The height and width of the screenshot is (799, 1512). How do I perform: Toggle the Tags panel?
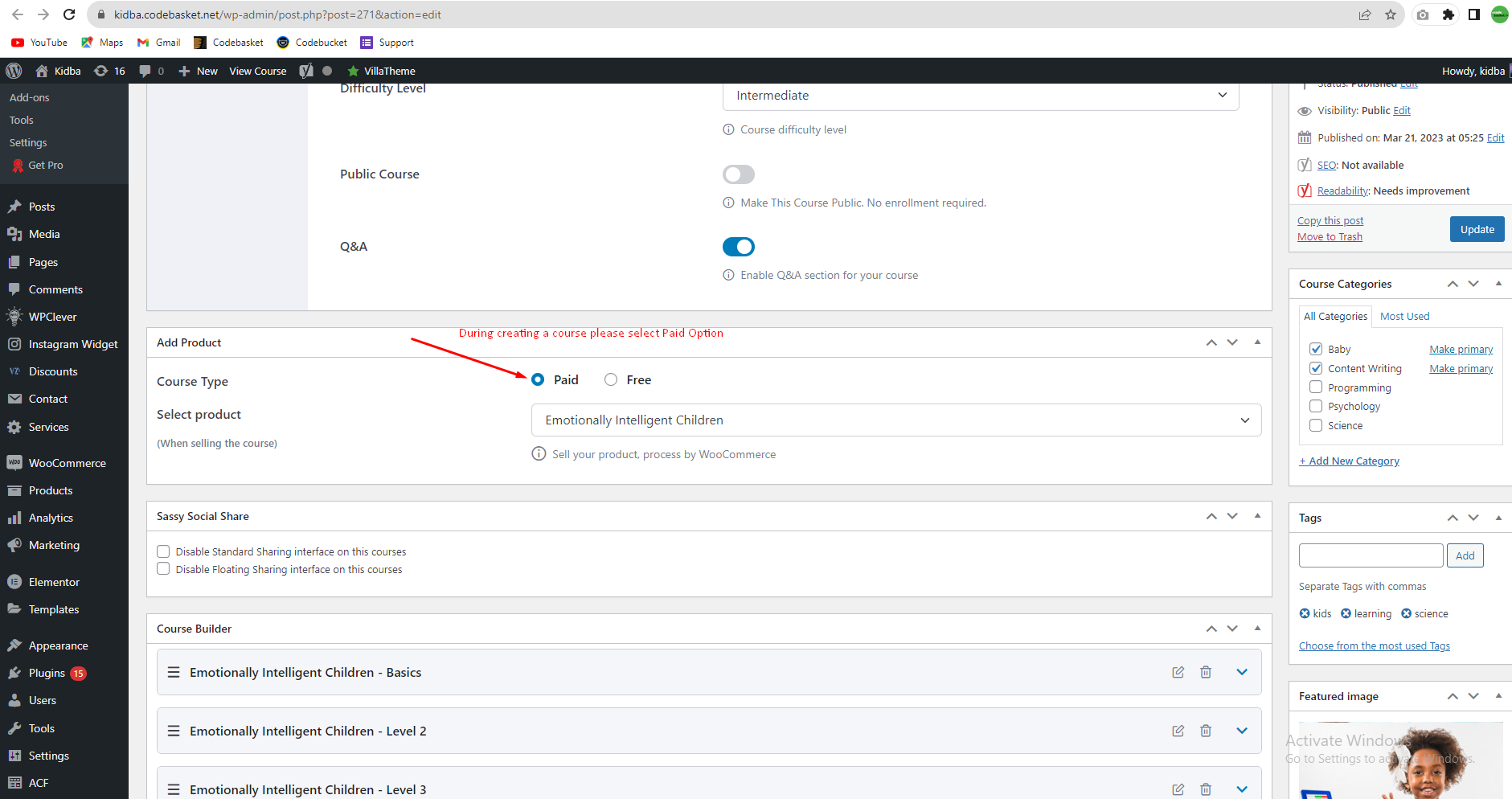[1498, 518]
